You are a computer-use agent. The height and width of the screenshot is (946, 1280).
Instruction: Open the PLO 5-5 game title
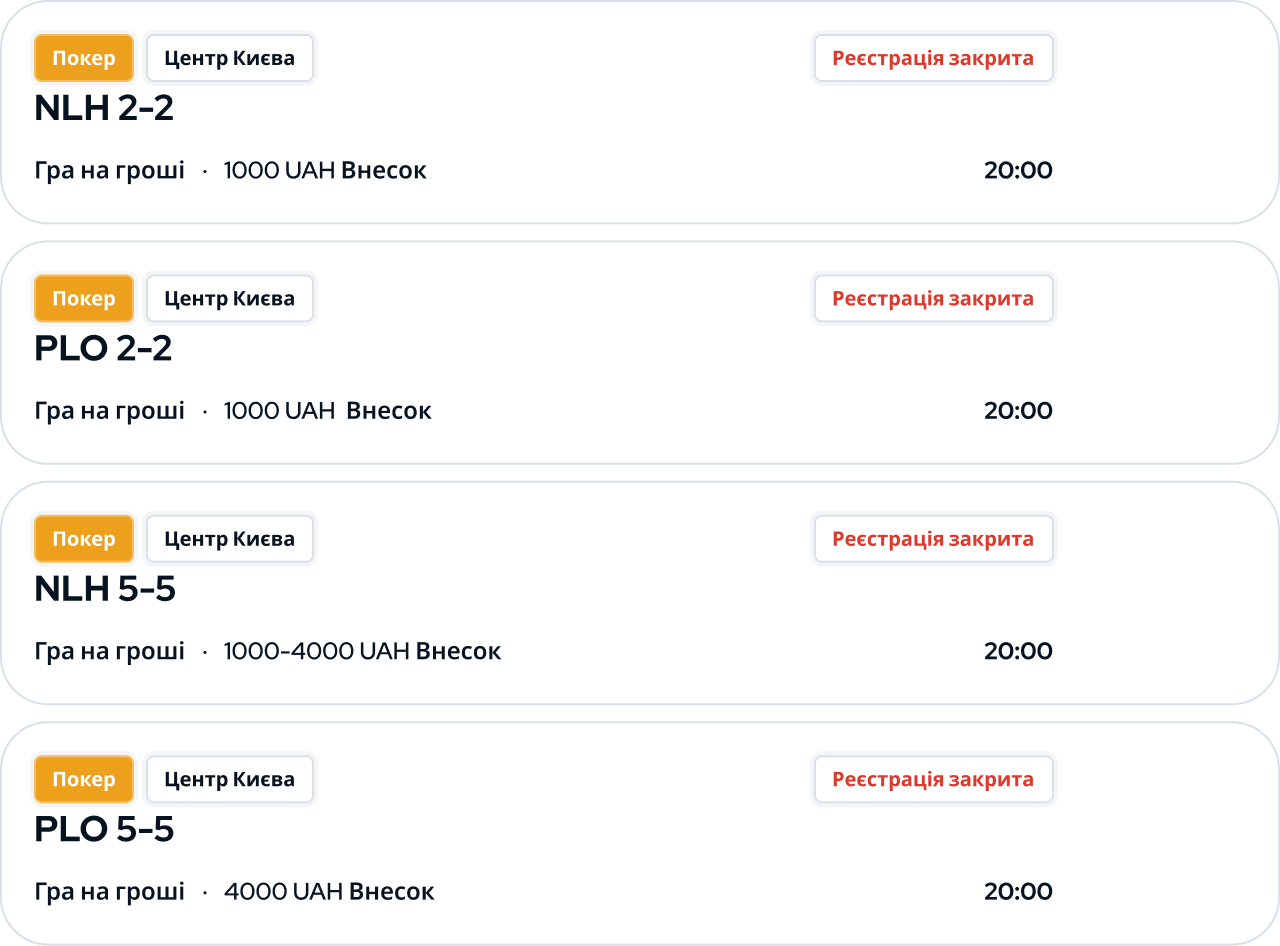(104, 829)
